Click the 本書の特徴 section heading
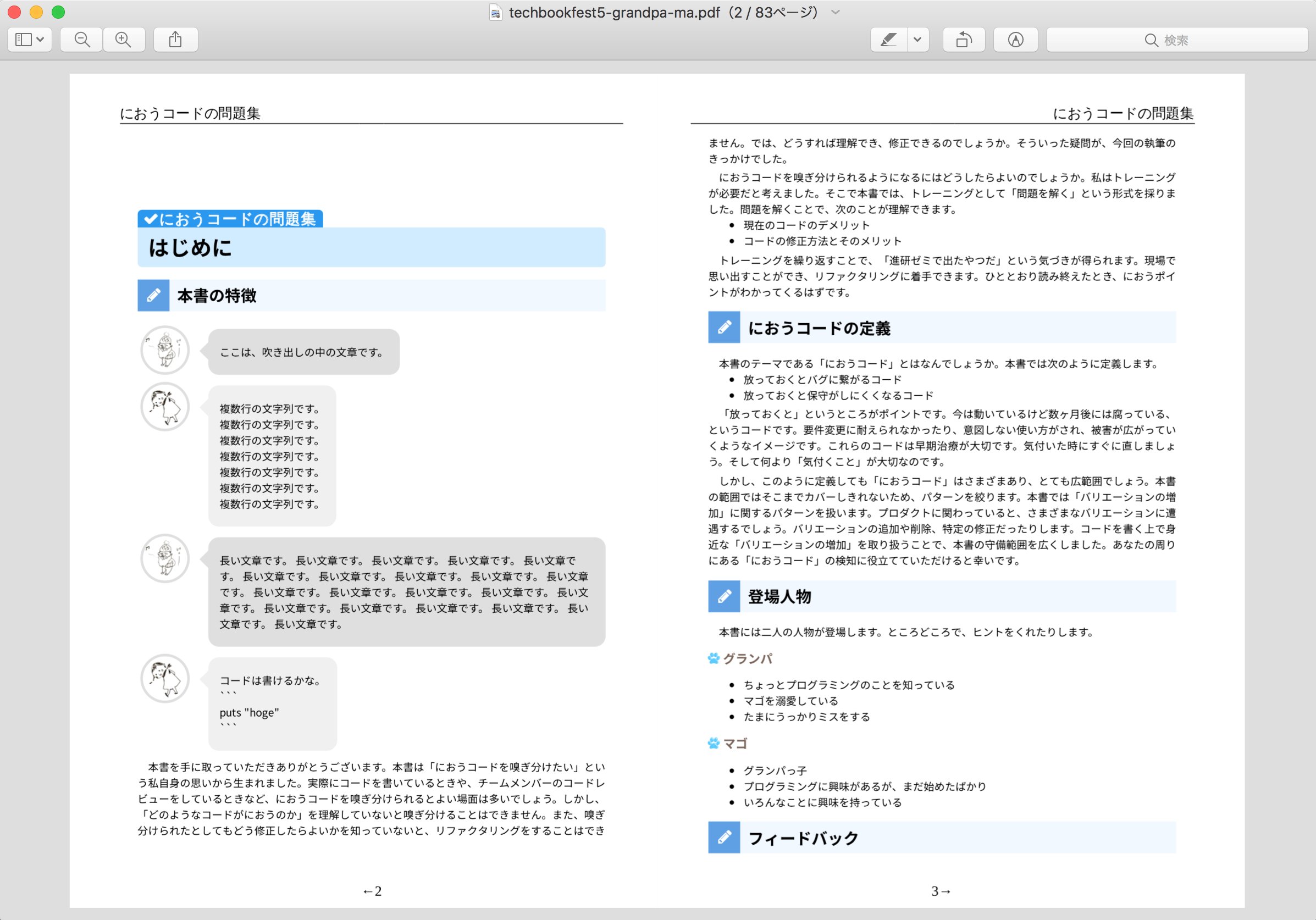 217,295
